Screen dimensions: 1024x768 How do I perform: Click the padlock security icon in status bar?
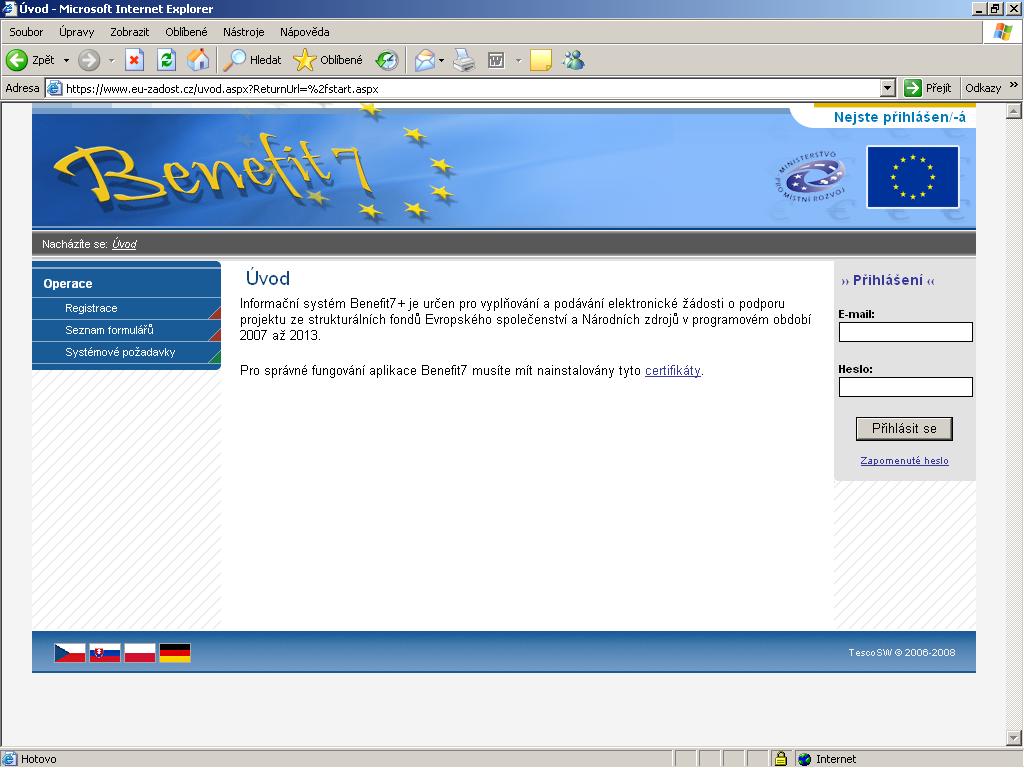[x=780, y=758]
